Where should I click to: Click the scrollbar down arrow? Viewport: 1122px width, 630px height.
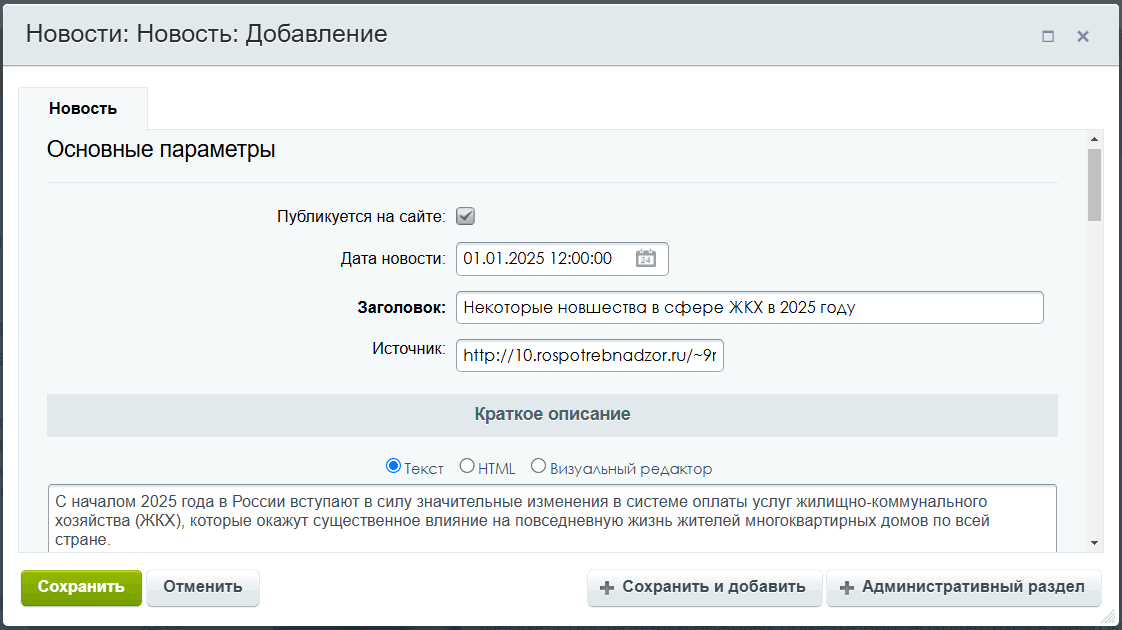point(1095,542)
